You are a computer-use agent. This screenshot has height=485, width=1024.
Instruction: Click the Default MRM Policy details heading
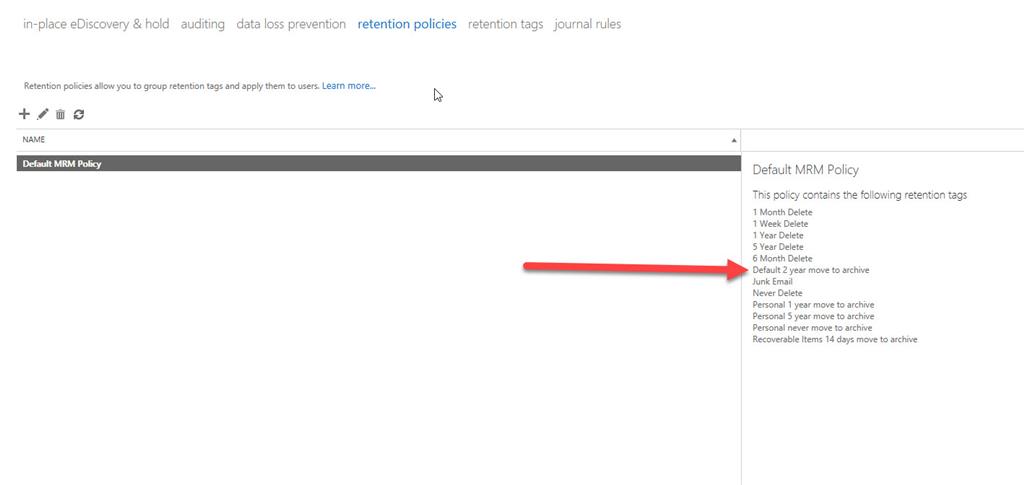[x=805, y=170]
